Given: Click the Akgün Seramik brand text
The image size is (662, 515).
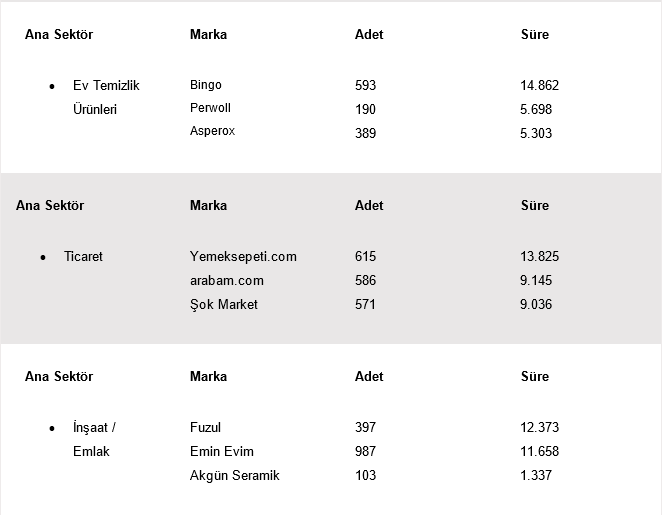Looking at the screenshot, I should point(235,475).
